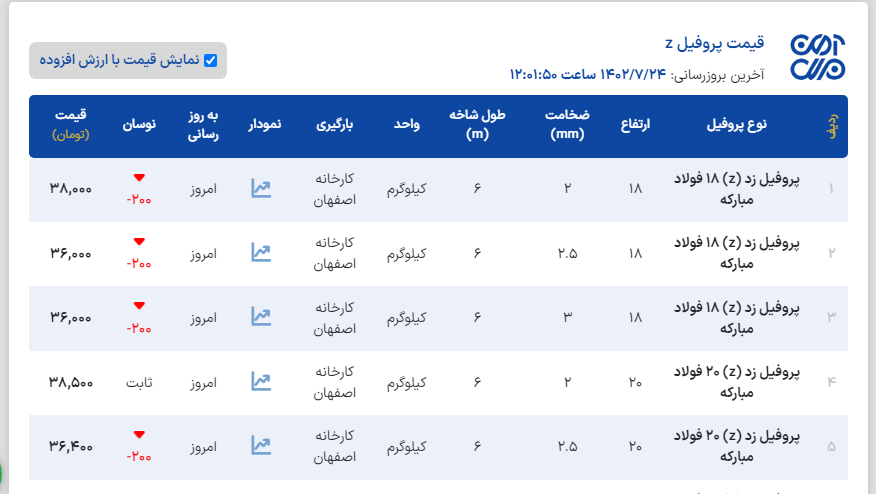Click the Ahan Online logo icon
876x494 pixels.
[818, 57]
